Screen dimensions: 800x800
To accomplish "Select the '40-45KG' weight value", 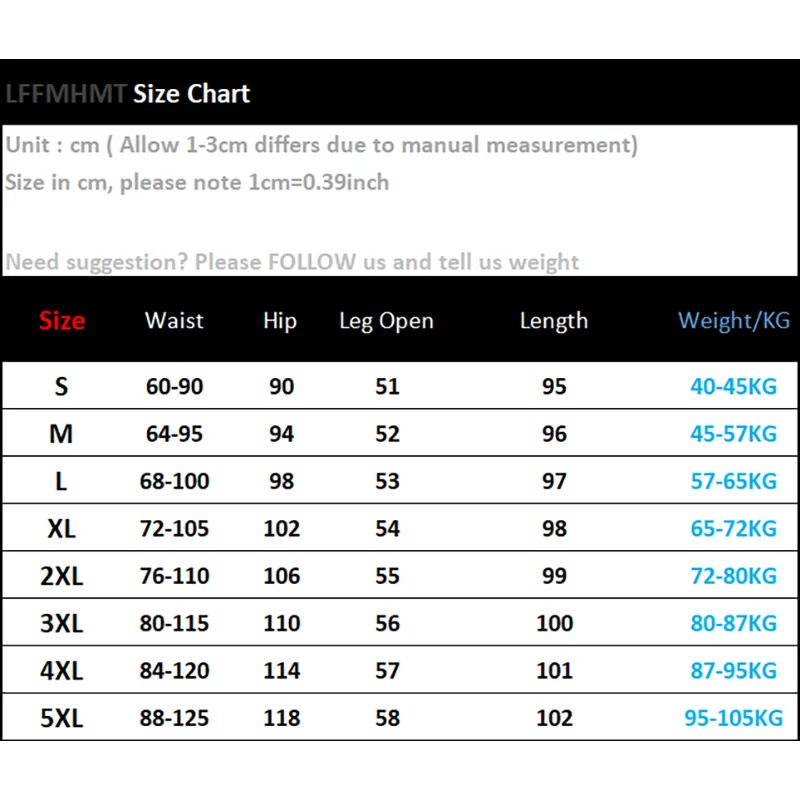I will [734, 387].
